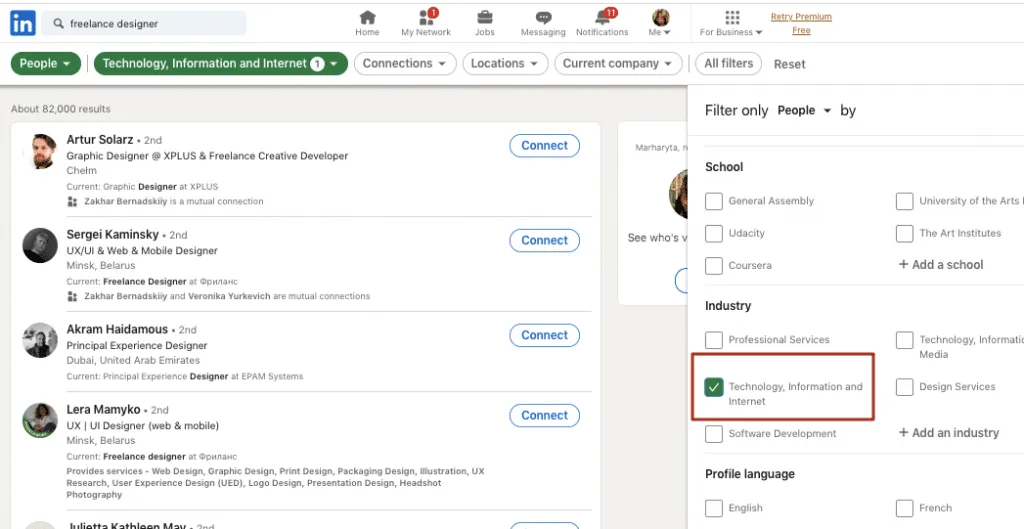Screen dimensions: 1024x529
Task: Check the General Assembly school box
Action: coord(714,201)
